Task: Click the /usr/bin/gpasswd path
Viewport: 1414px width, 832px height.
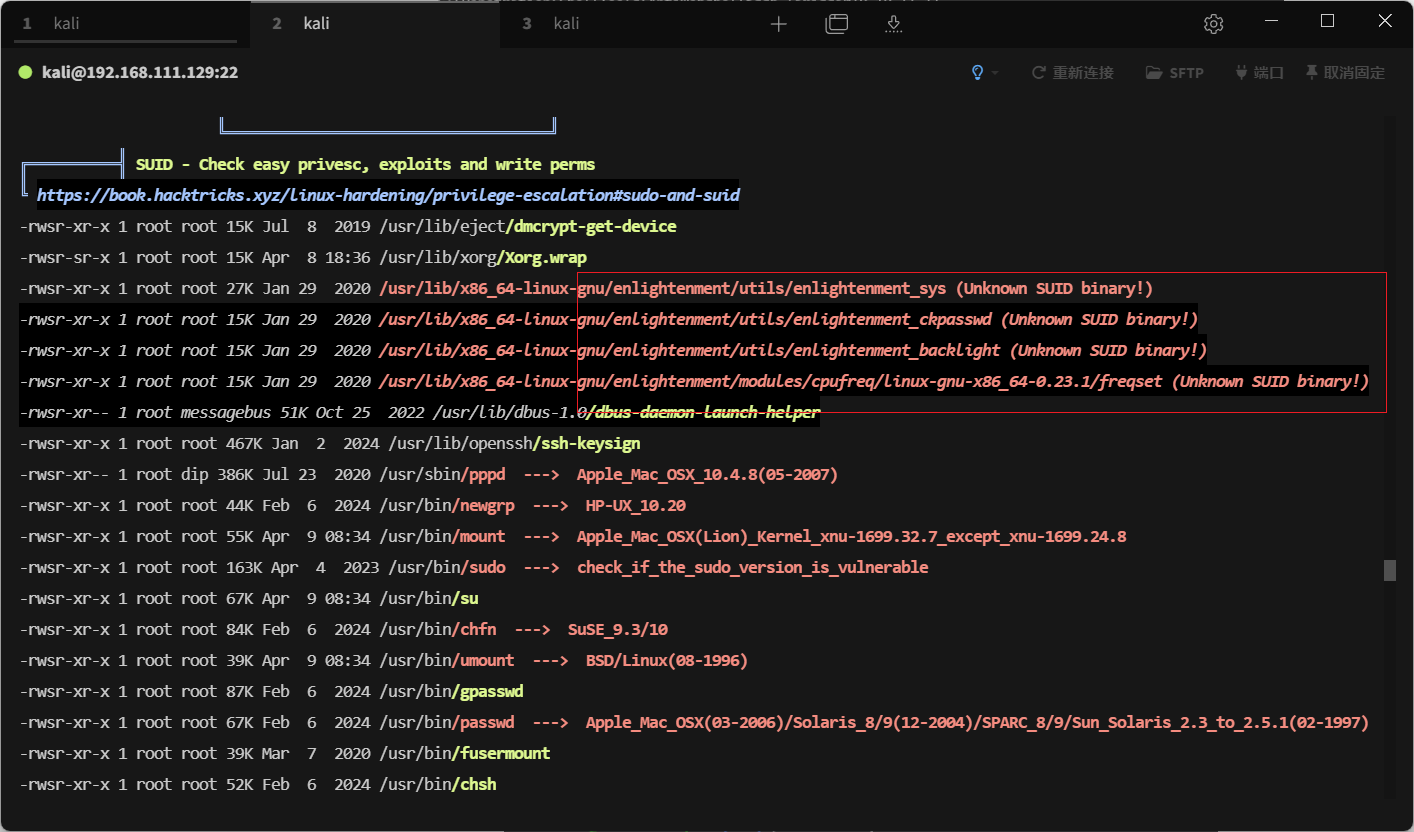Action: pos(451,692)
